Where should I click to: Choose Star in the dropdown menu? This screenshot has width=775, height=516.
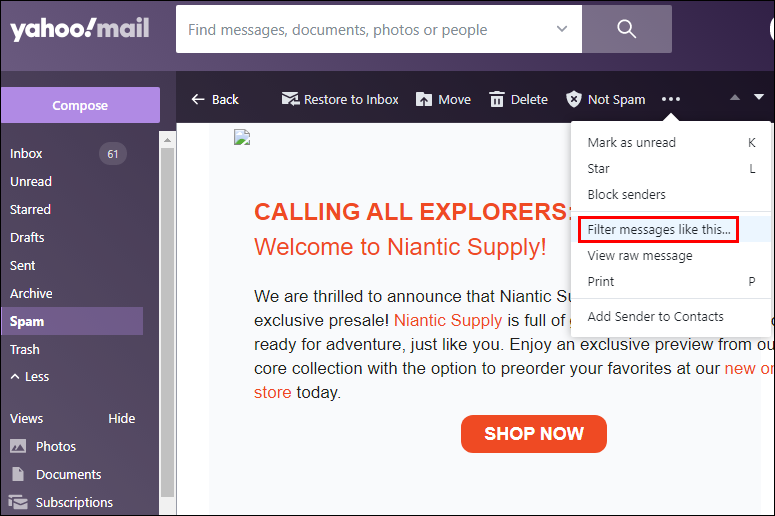click(671, 169)
